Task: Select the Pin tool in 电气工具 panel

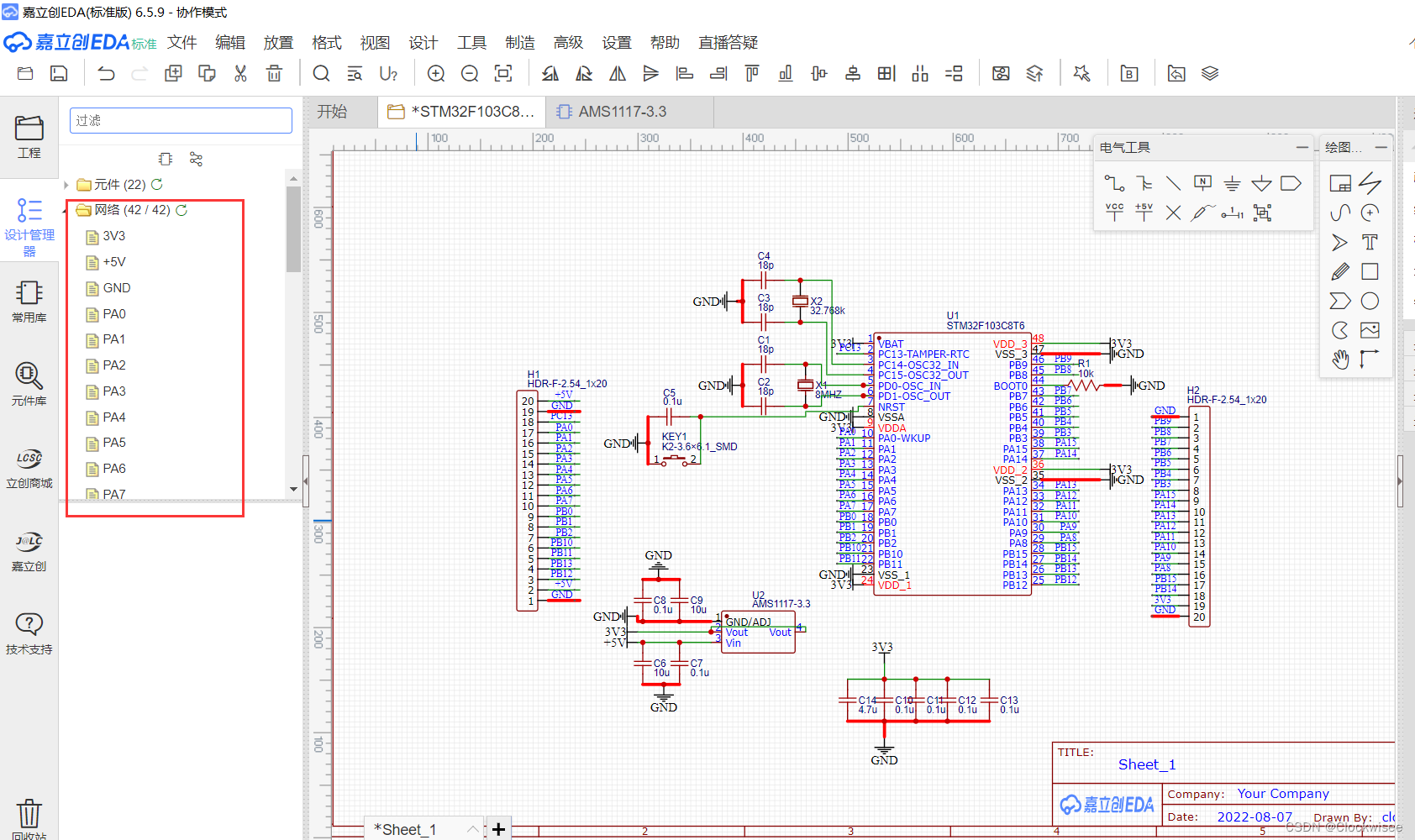Action: [1233, 213]
